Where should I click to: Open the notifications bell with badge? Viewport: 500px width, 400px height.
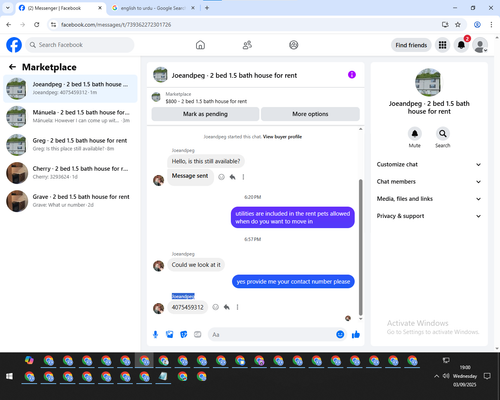(x=461, y=45)
